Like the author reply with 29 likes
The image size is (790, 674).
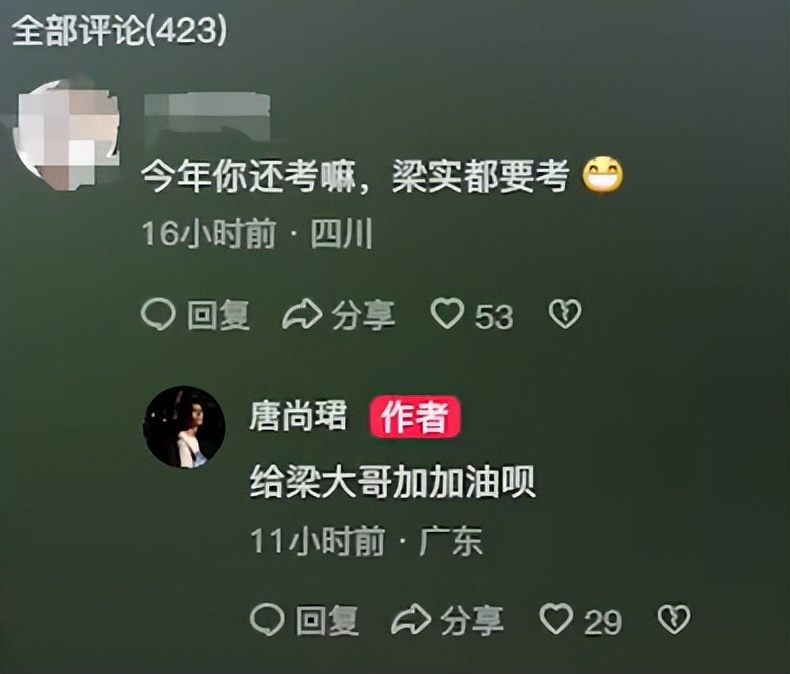[556, 619]
